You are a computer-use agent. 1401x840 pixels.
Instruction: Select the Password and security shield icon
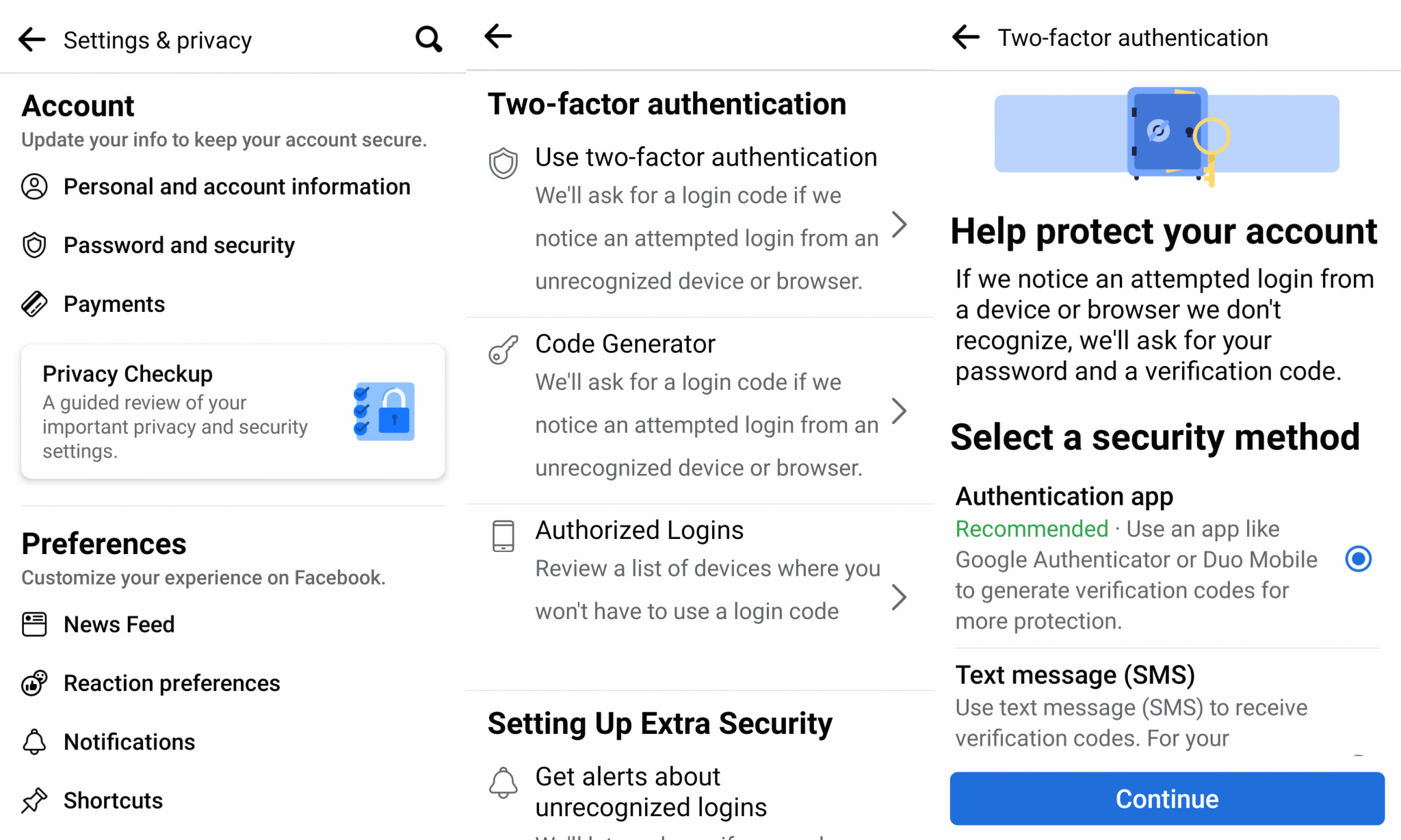35,244
